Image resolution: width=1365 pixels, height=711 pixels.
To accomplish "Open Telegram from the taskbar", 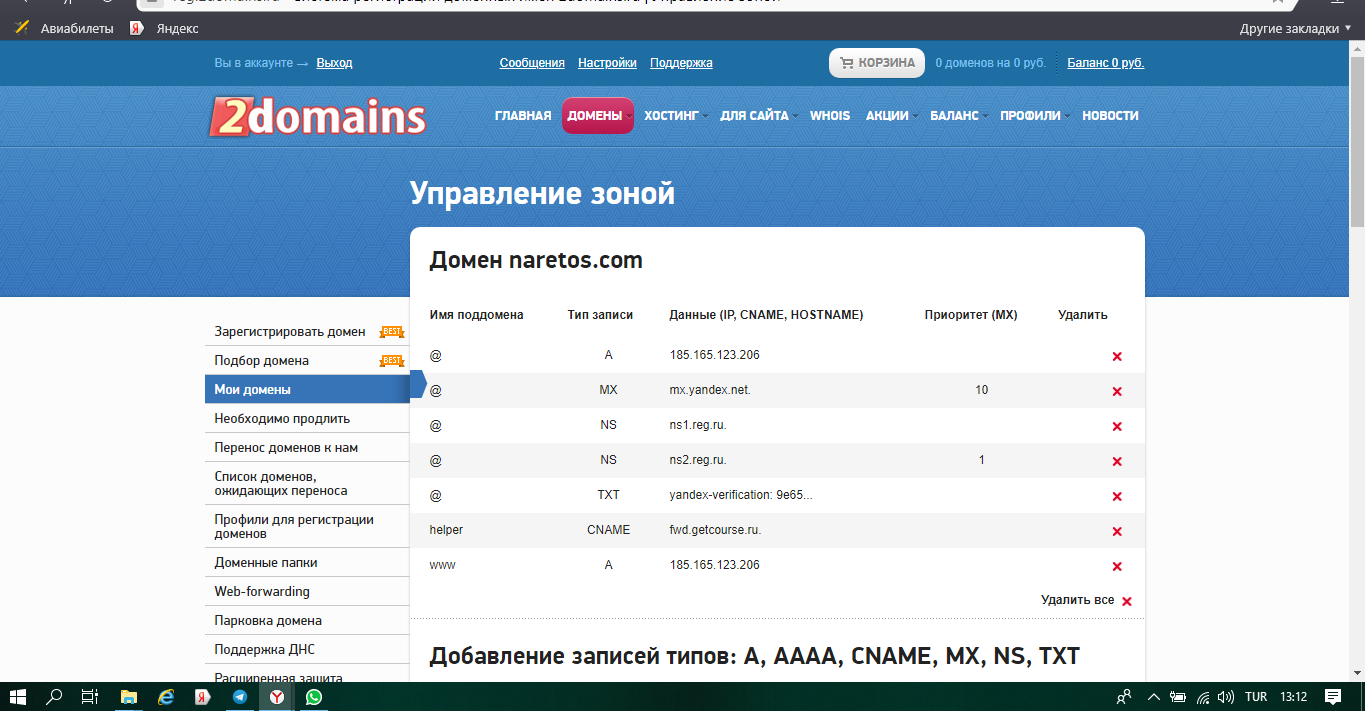I will (240, 697).
